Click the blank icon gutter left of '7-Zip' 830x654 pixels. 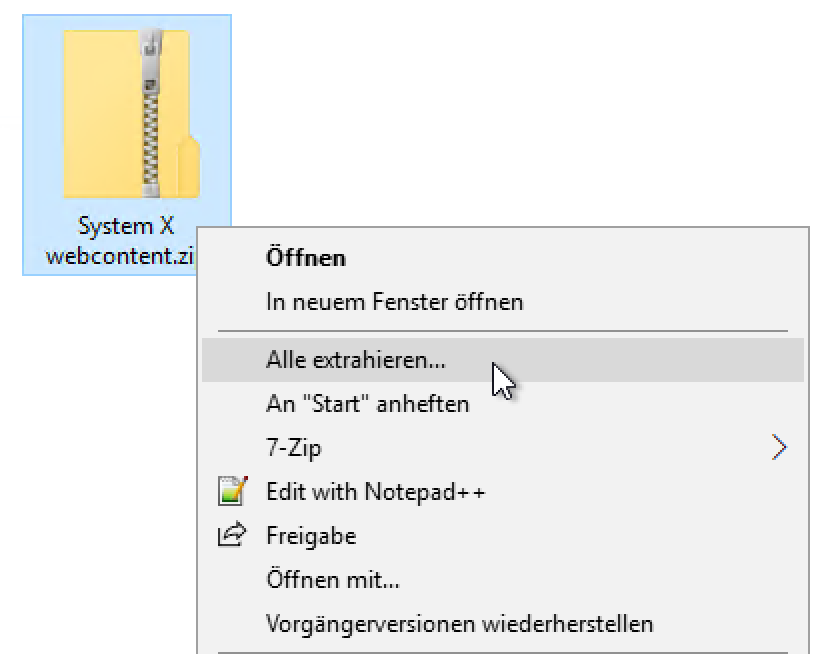click(231, 448)
